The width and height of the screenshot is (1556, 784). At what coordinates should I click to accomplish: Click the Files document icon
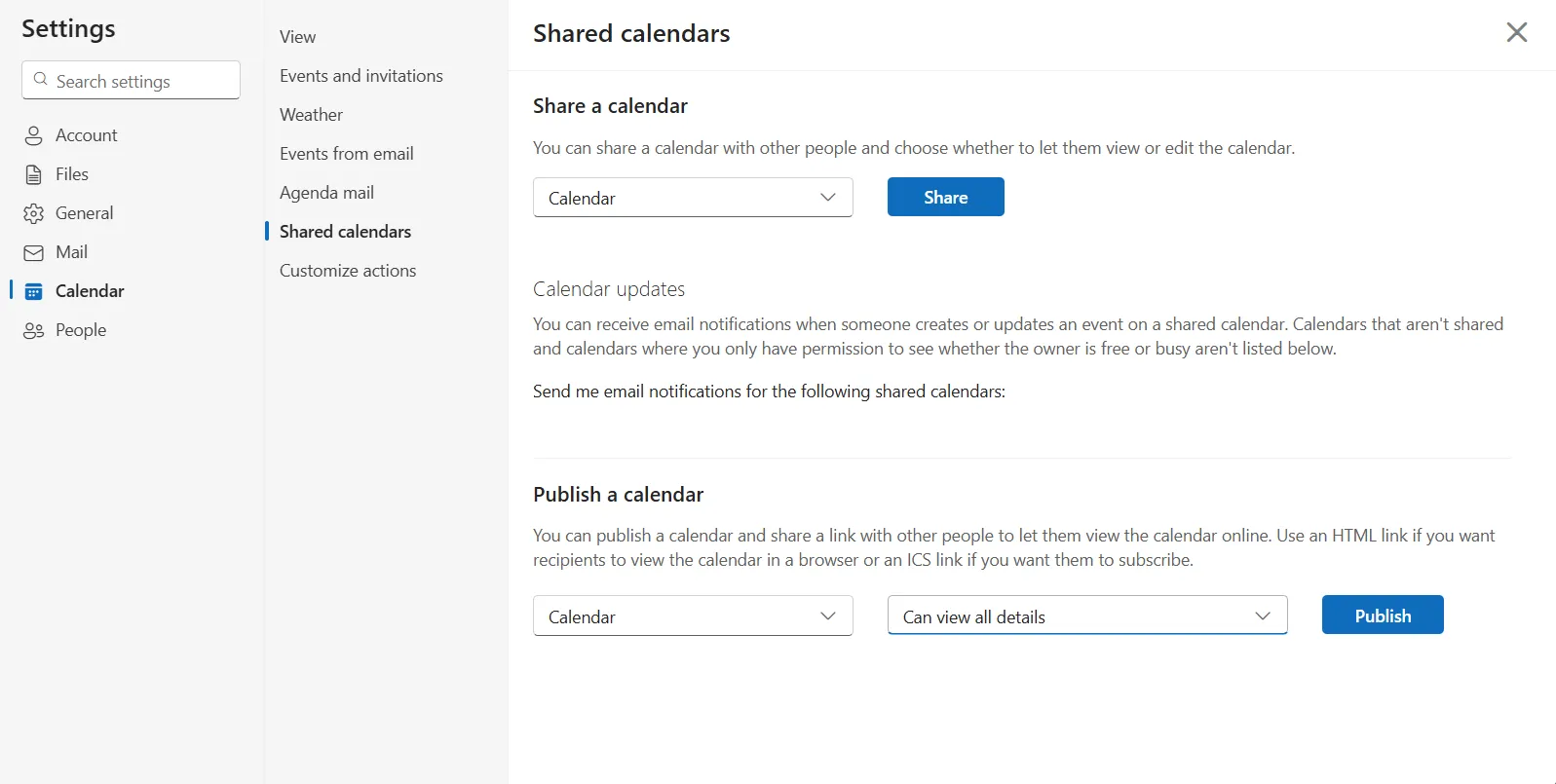click(33, 174)
